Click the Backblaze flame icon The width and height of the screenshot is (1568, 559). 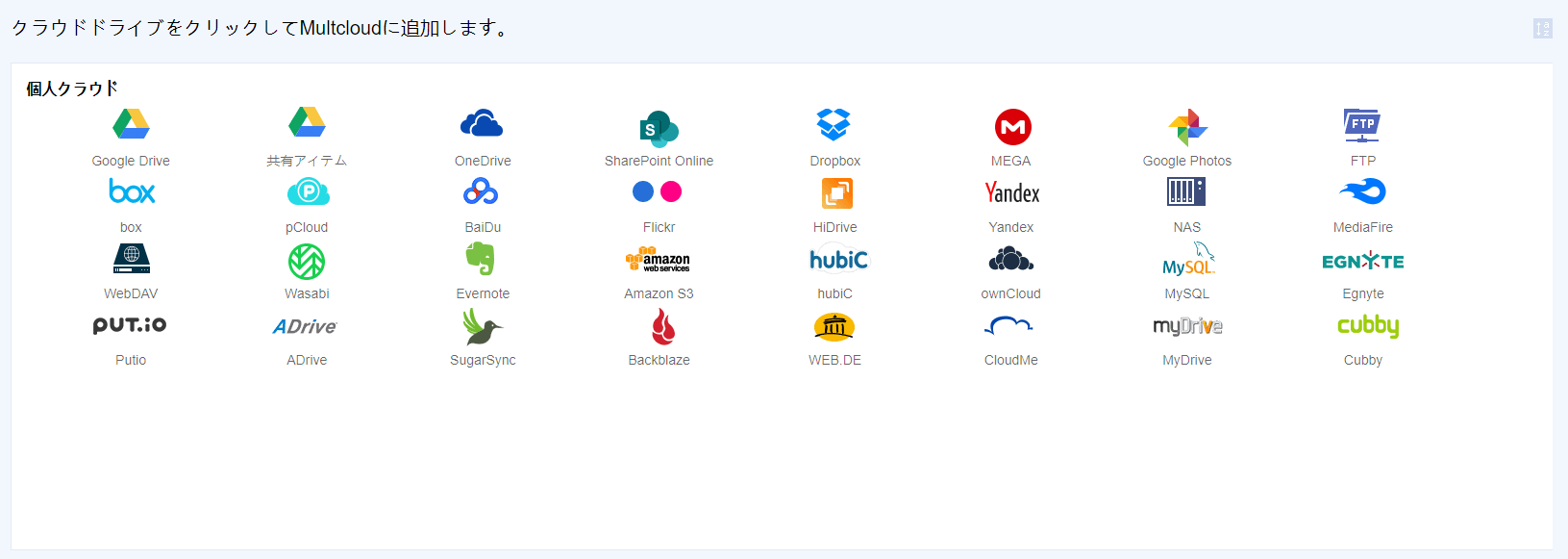pos(662,327)
